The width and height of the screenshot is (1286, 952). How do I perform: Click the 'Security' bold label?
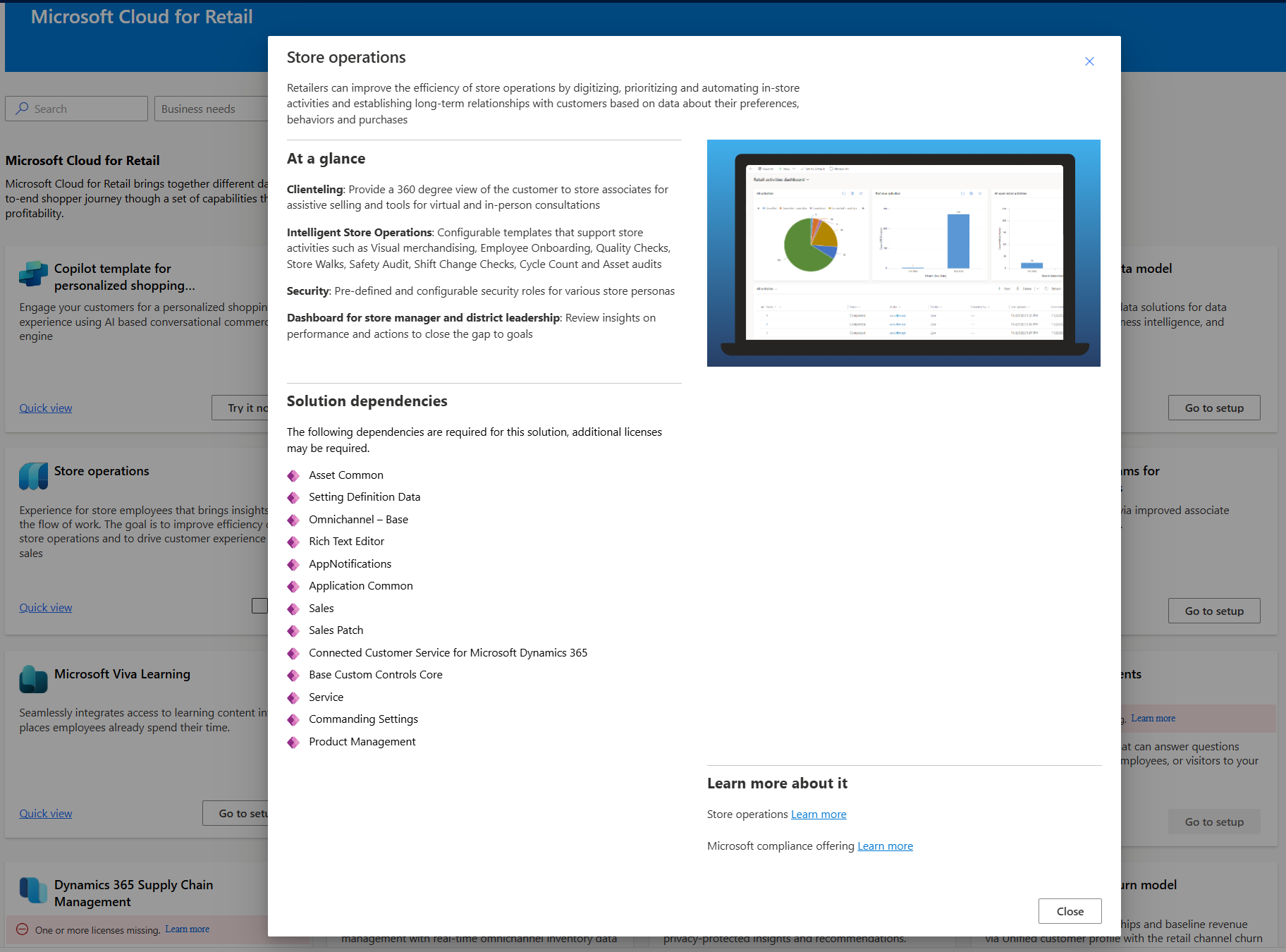(x=307, y=291)
